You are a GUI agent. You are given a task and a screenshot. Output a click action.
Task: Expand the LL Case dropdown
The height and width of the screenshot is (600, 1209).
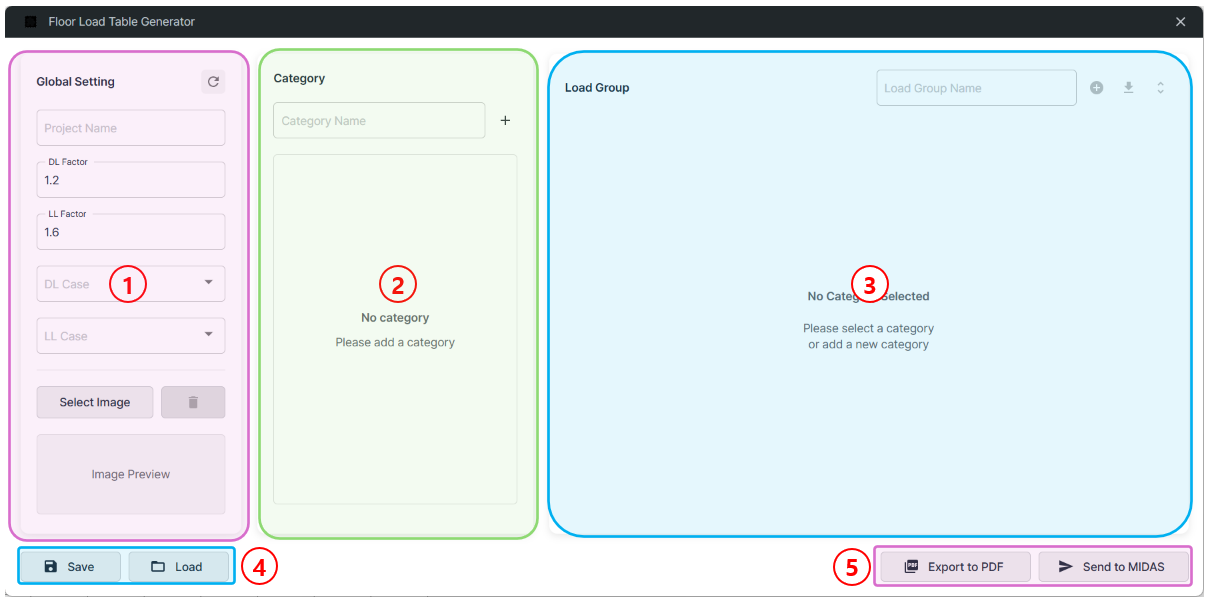click(x=130, y=336)
